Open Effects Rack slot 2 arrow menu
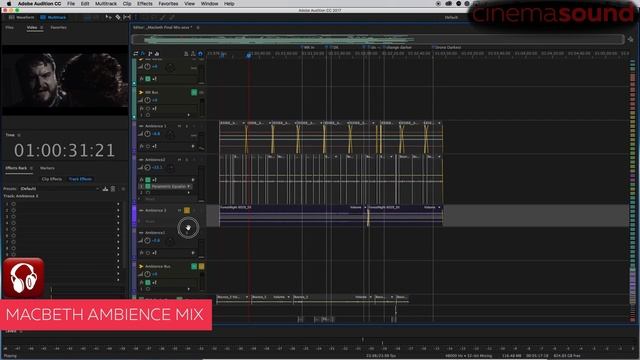The image size is (640, 360). [118, 210]
